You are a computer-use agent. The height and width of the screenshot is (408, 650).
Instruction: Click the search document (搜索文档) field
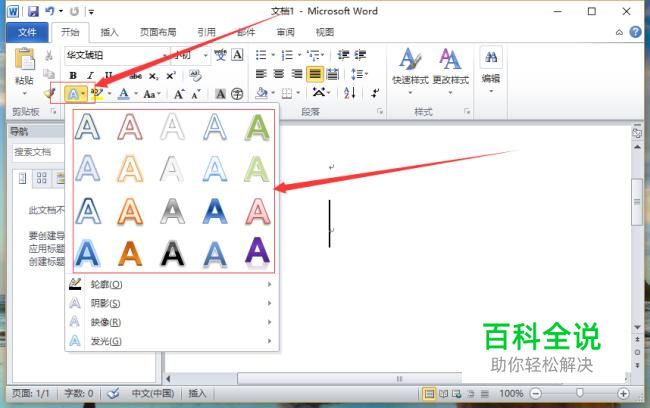(x=38, y=152)
